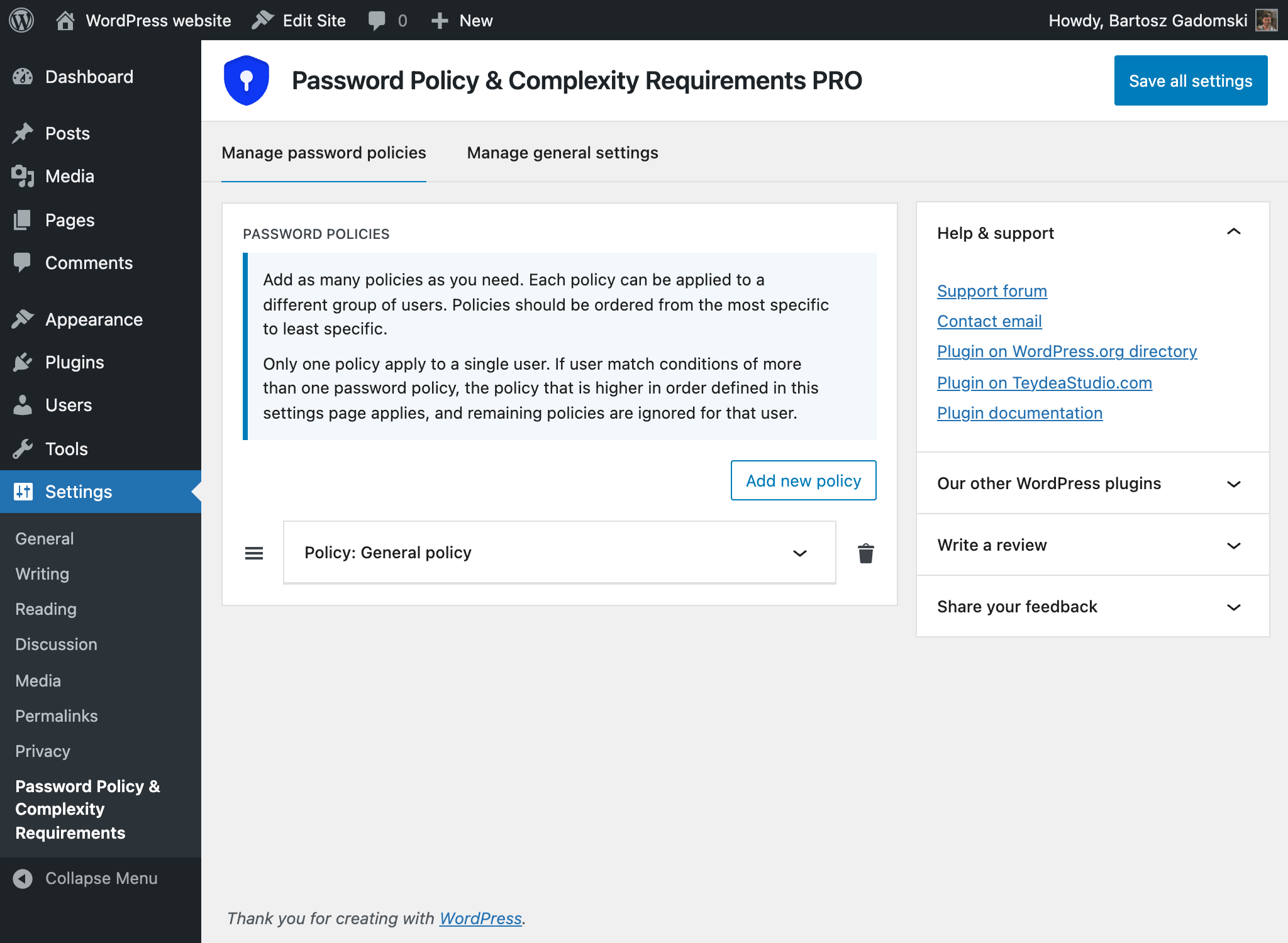Open the Contact email link
This screenshot has height=943, width=1288.
point(989,321)
